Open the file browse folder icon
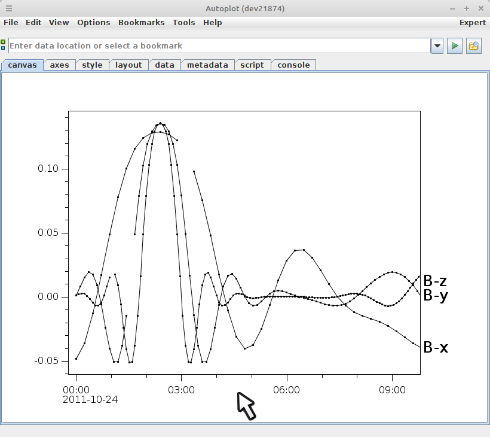This screenshot has width=490, height=437. 474,46
